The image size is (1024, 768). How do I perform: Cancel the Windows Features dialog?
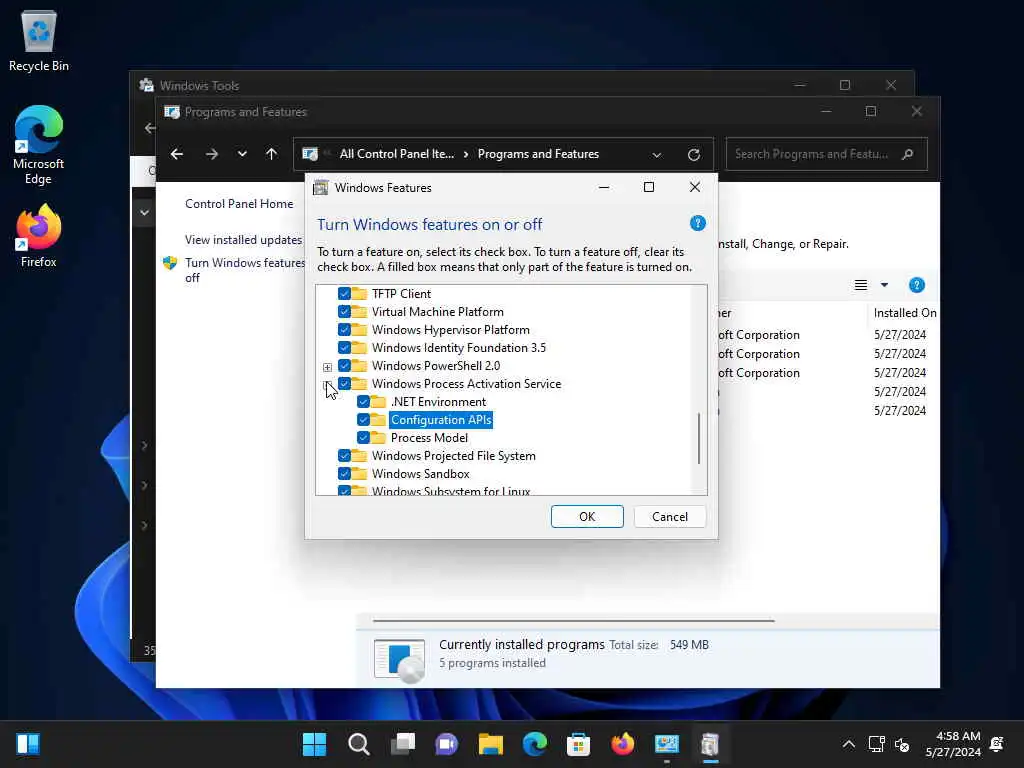669,517
